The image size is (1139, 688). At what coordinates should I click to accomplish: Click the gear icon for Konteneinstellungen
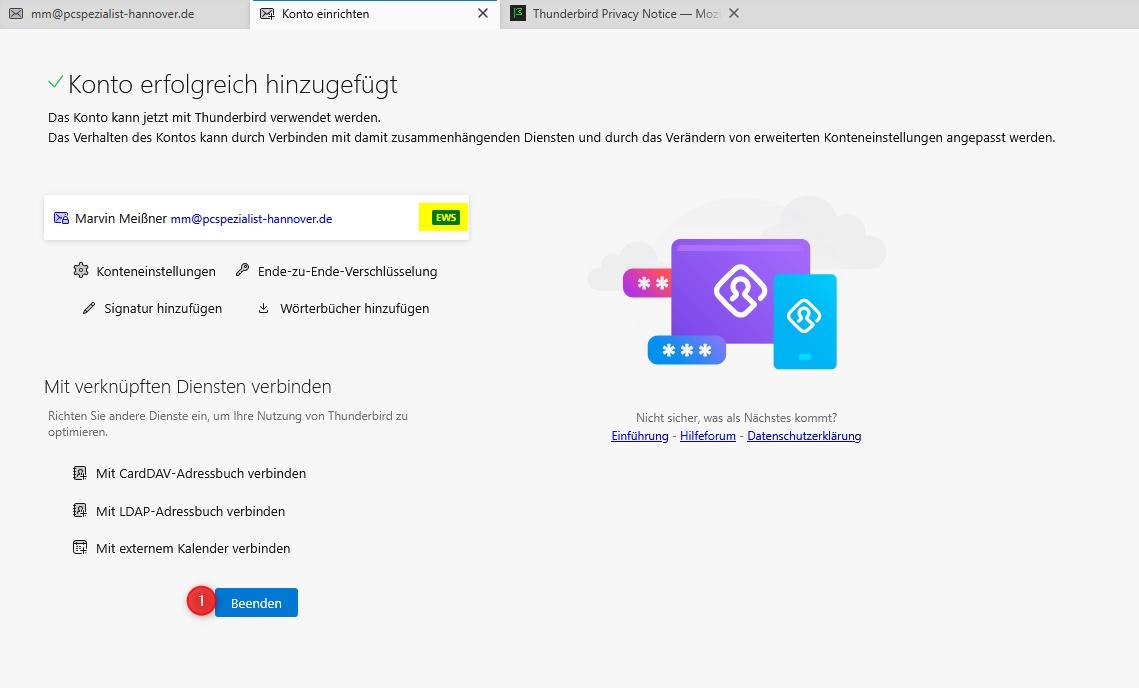click(81, 271)
